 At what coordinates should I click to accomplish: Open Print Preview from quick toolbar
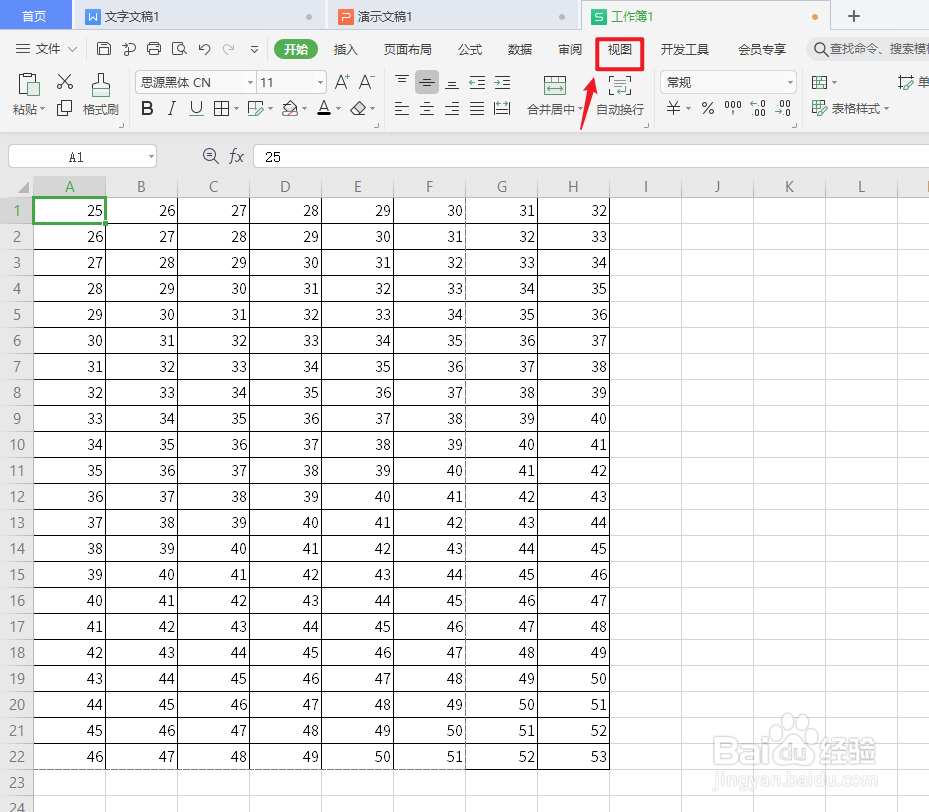point(179,49)
